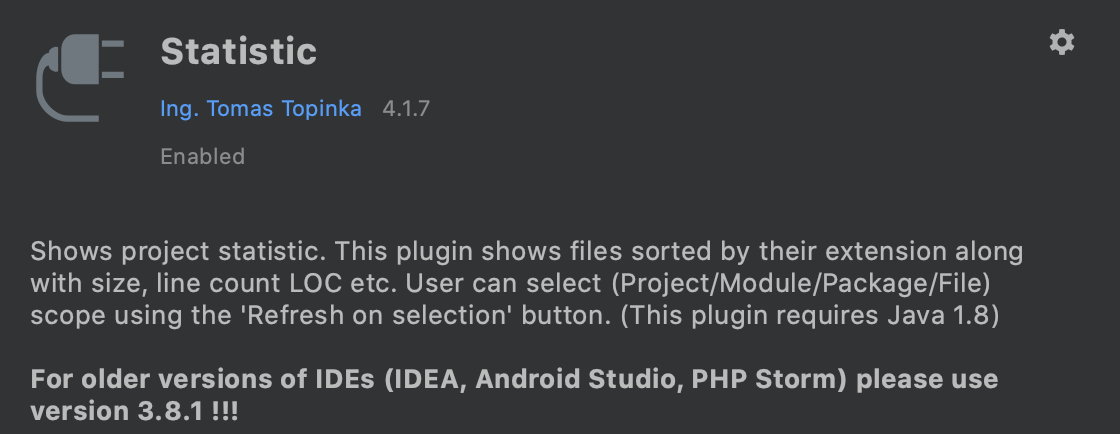Click 'This plugin requires Java 1.8' note
Screen dimensions: 1120x434
tap(810, 316)
